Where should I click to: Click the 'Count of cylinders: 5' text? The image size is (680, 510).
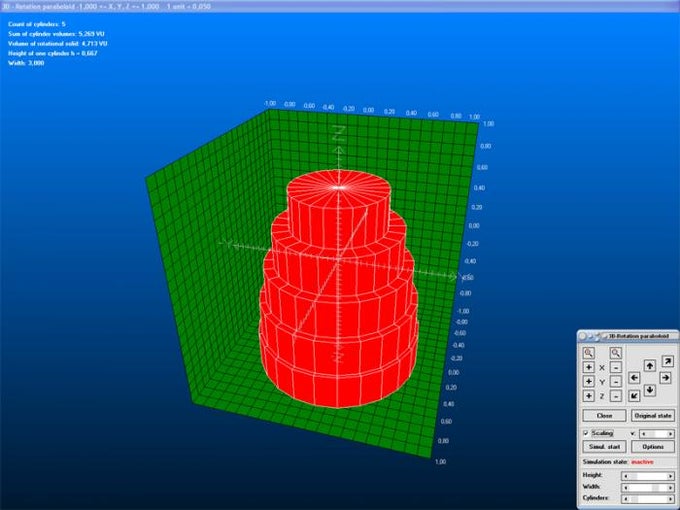point(37,24)
